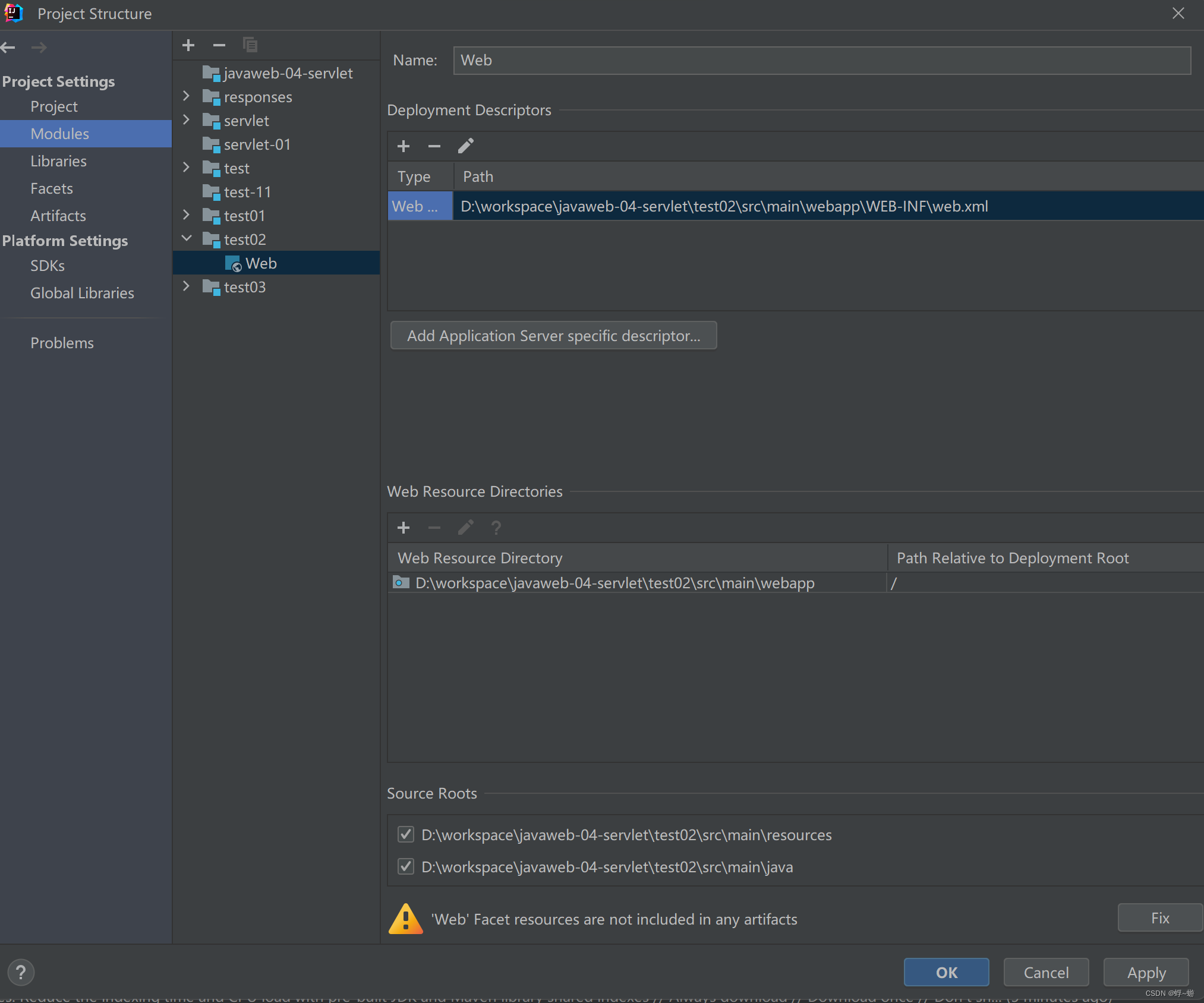Image resolution: width=1204 pixels, height=1003 pixels.
Task: Add a web resource directory
Action: tap(404, 528)
